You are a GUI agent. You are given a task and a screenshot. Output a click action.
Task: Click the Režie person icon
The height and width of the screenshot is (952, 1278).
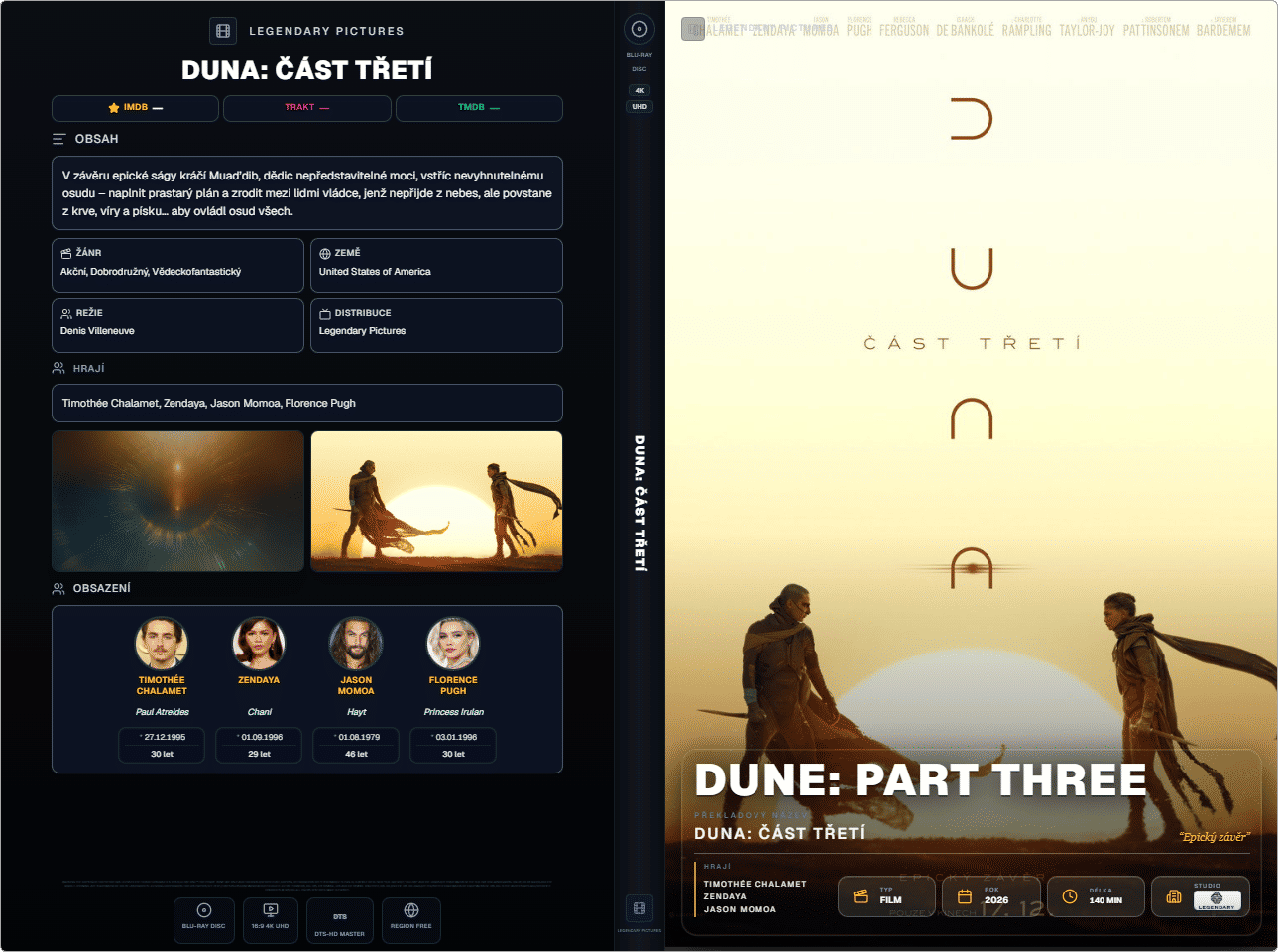pyautogui.click(x=66, y=314)
